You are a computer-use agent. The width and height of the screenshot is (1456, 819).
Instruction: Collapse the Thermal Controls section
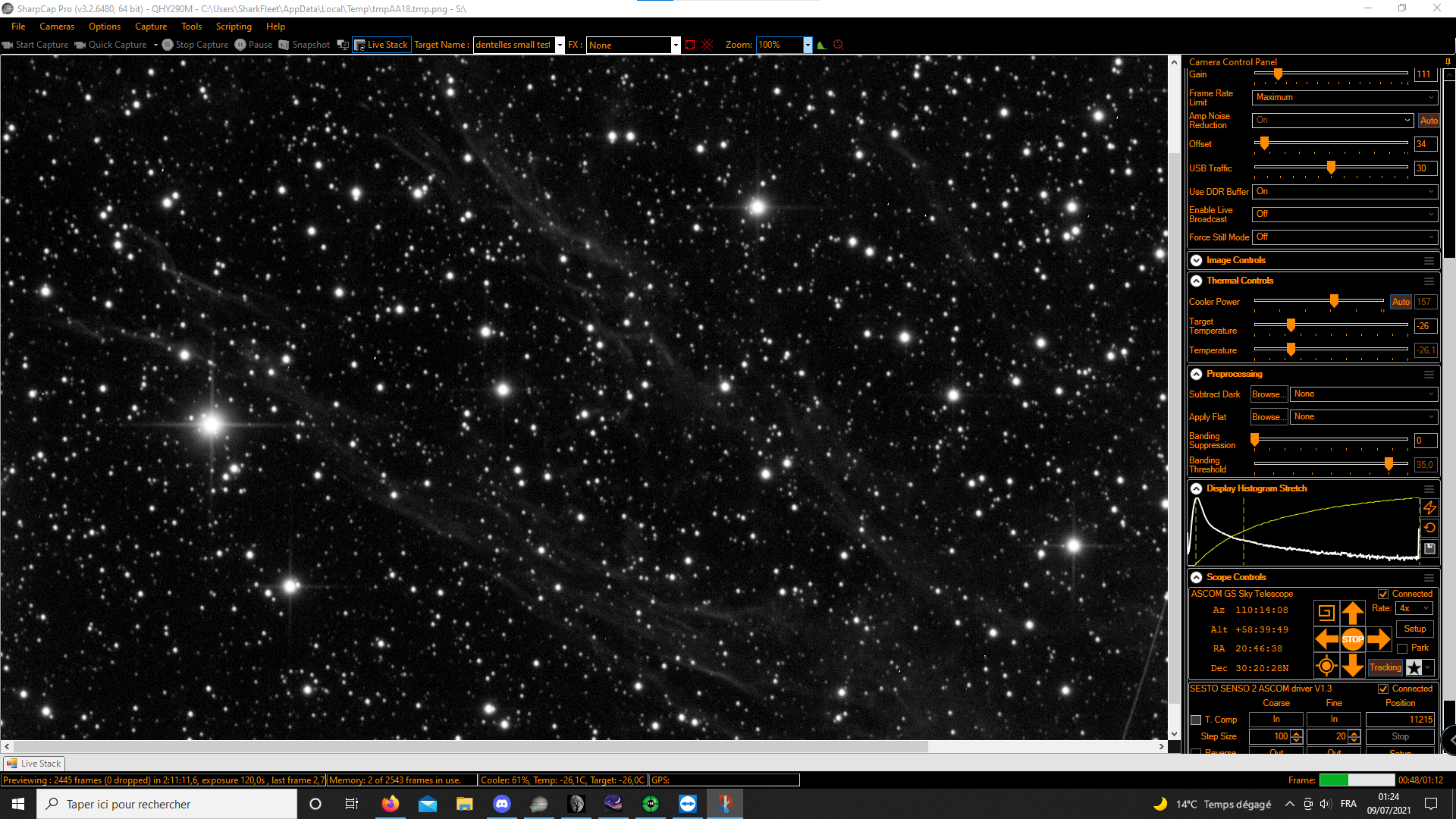point(1196,281)
